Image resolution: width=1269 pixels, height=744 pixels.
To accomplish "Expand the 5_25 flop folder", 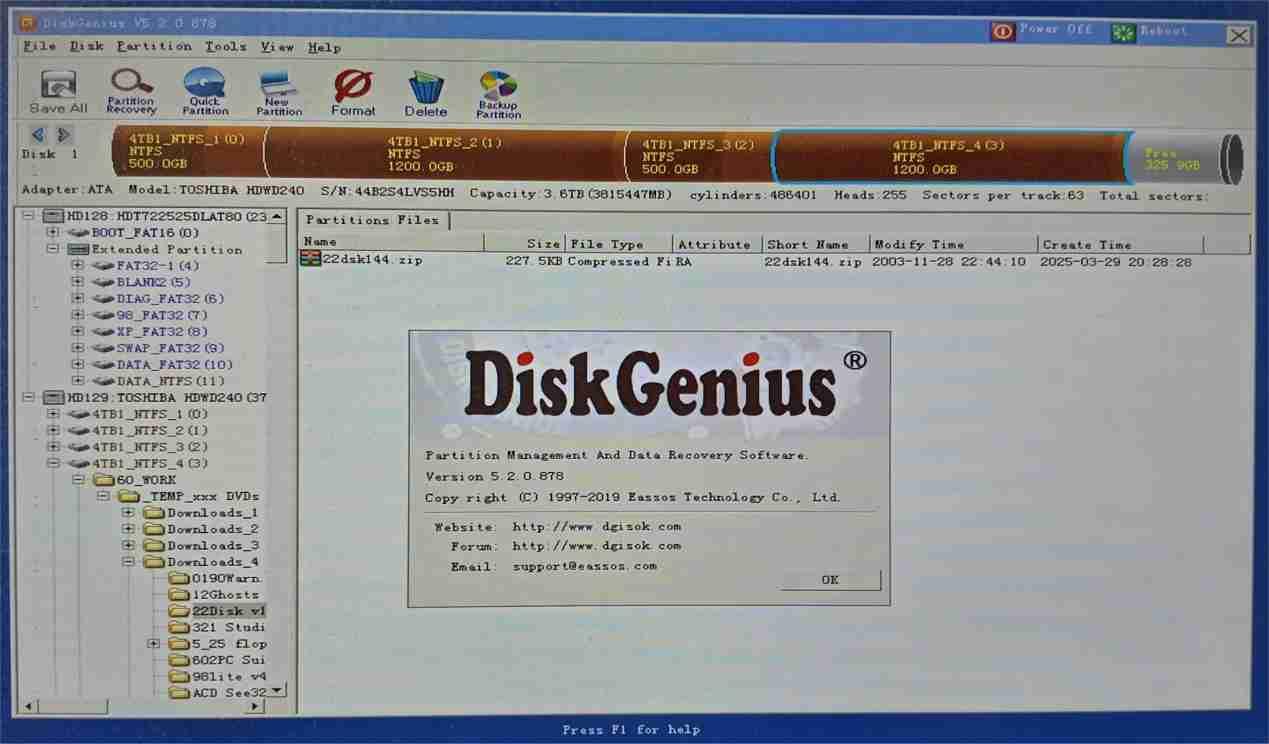I will 153,644.
